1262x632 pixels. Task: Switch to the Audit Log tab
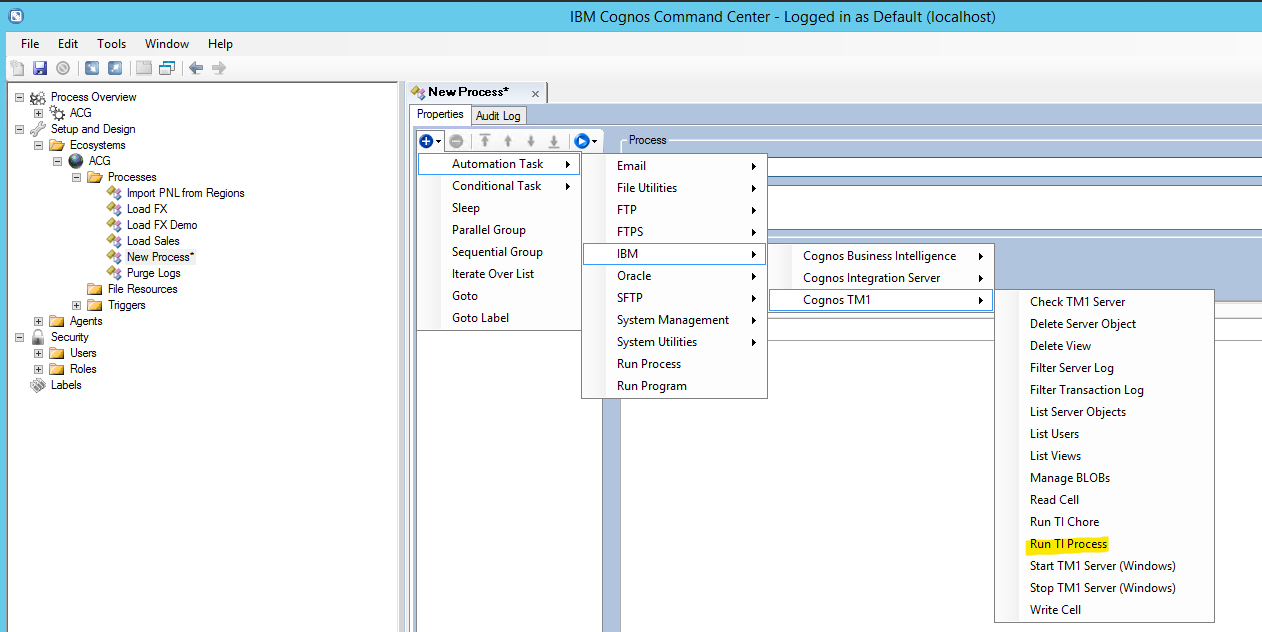[x=498, y=115]
